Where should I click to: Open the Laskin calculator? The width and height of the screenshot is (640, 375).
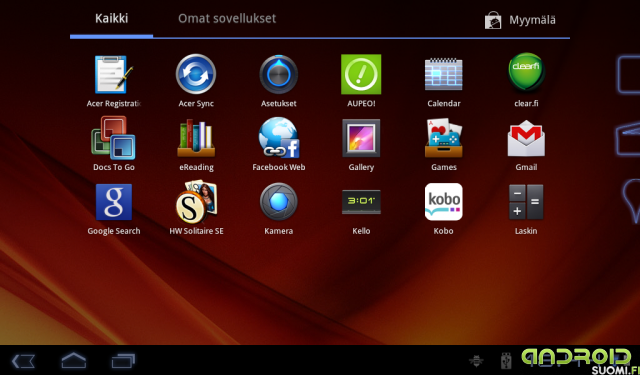pyautogui.click(x=526, y=202)
